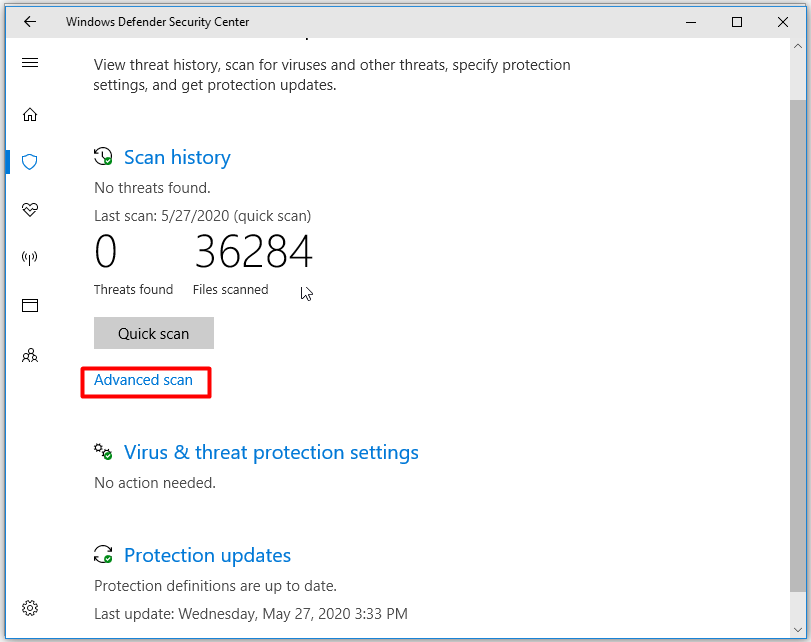811x642 pixels.
Task: Click the vertical scrollbar thumb
Action: click(x=798, y=345)
